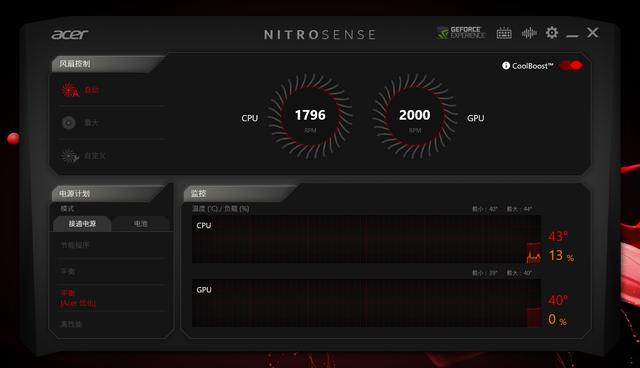Click the CoolBoost info icon
This screenshot has width=640, height=368.
click(506, 66)
